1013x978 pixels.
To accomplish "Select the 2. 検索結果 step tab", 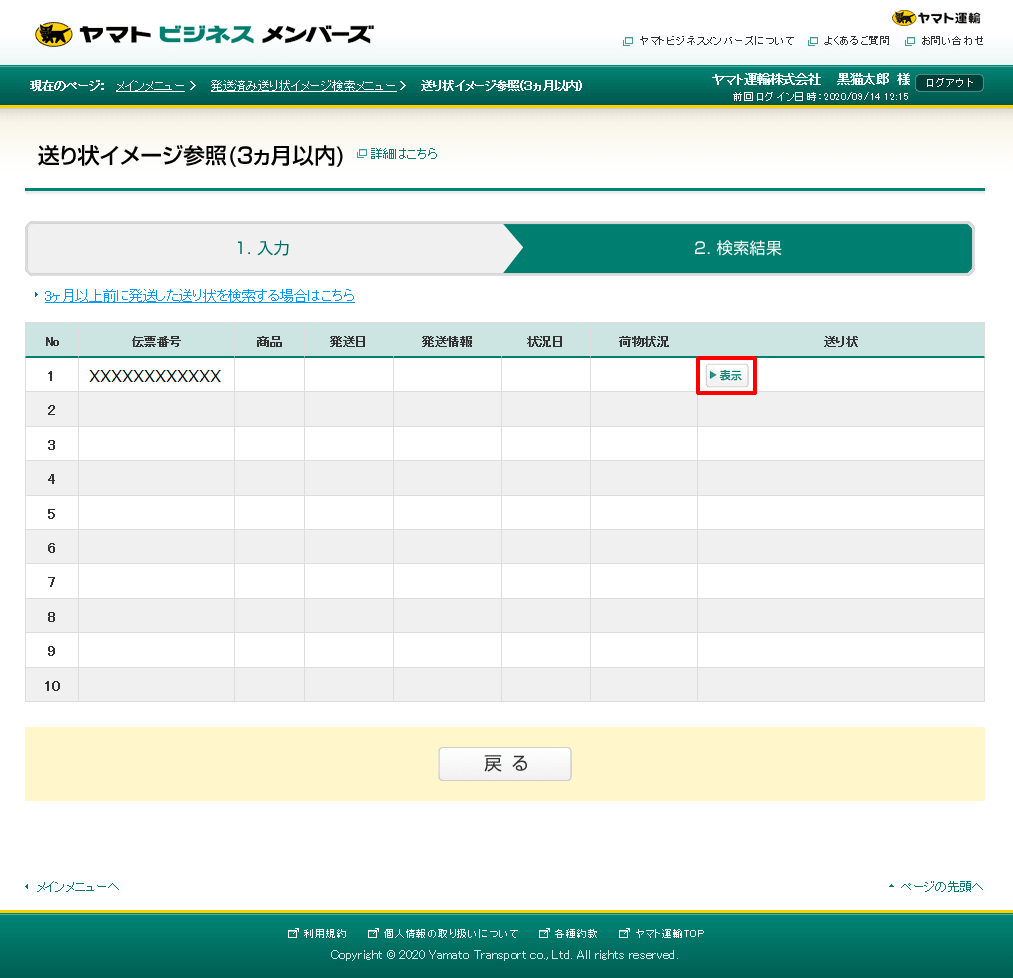I will 740,248.
